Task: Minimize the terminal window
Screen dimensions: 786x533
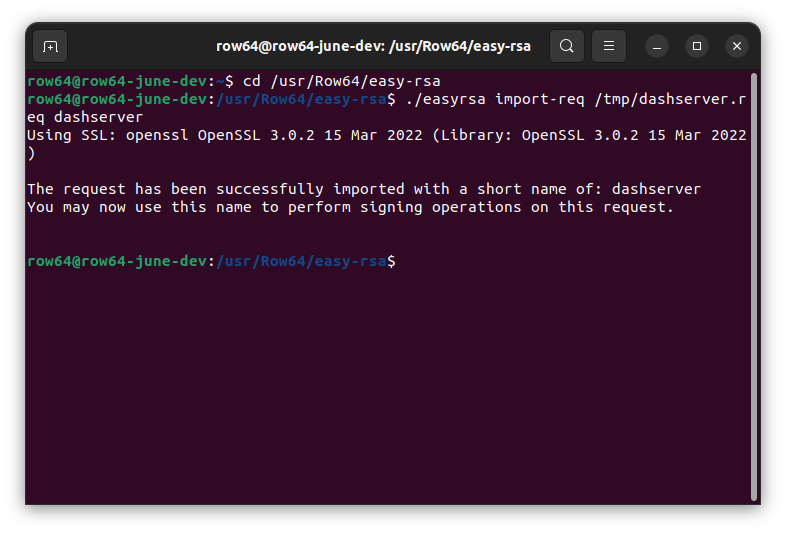Action: click(x=657, y=46)
